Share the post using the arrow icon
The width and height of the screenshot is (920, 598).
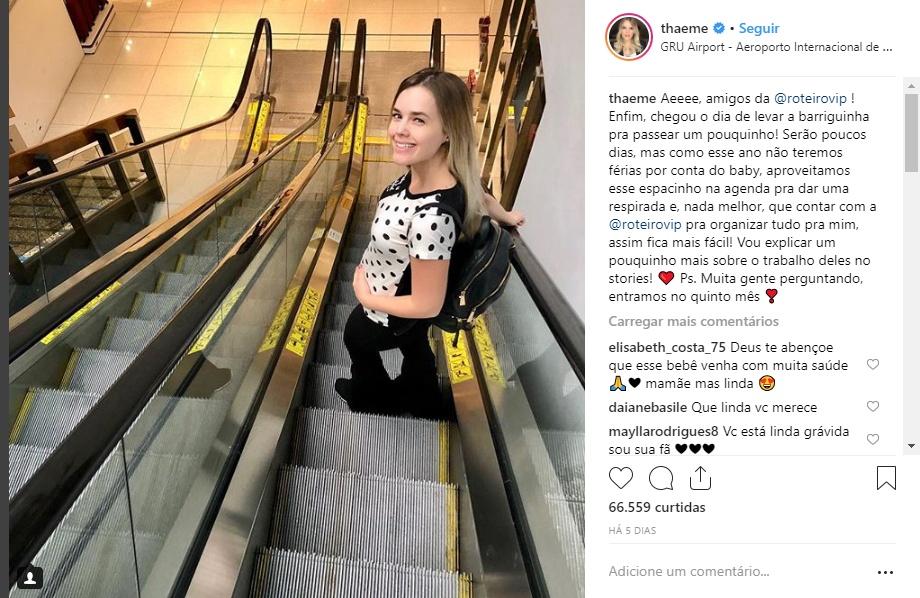click(700, 478)
